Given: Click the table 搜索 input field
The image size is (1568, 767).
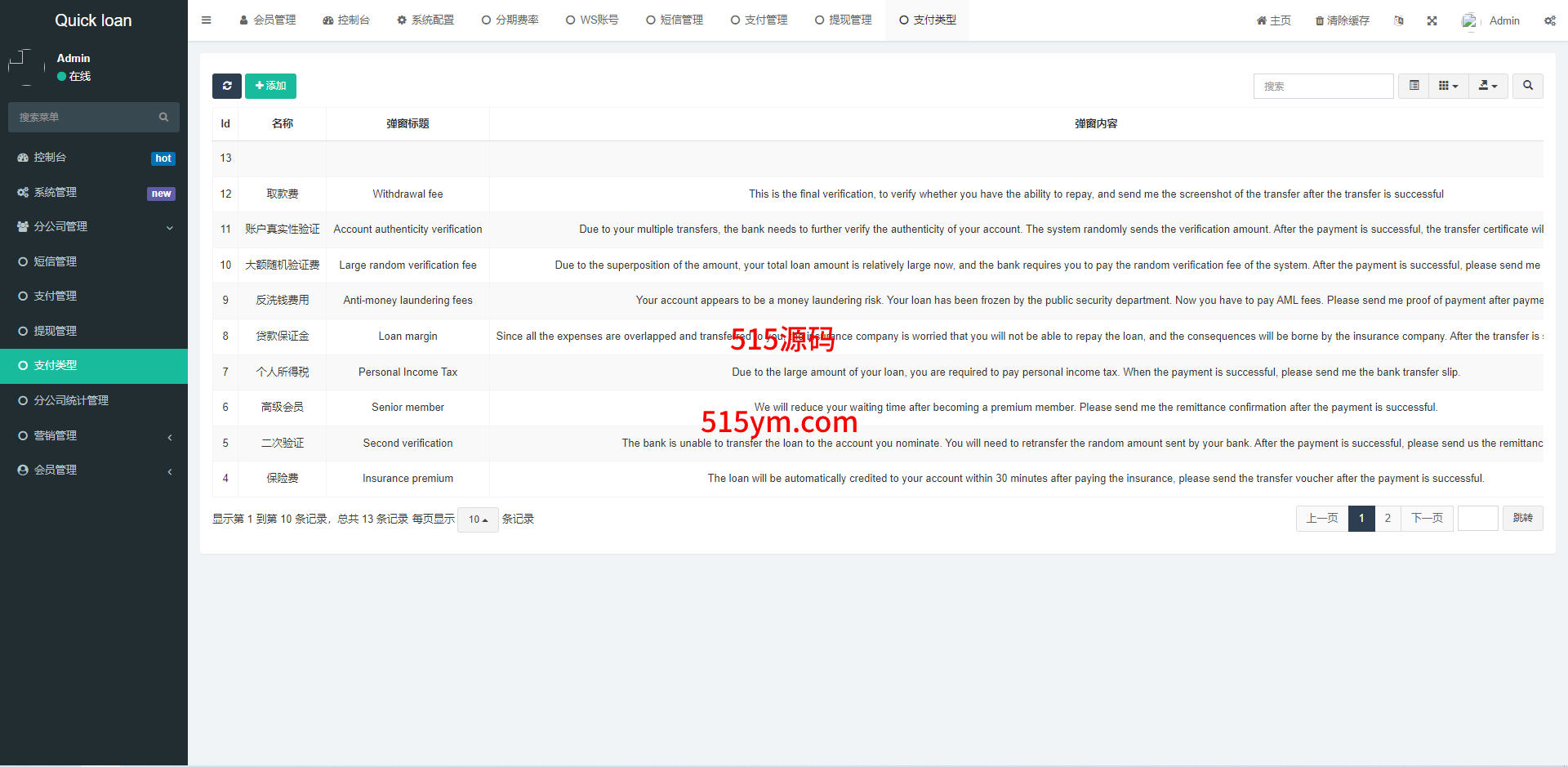Looking at the screenshot, I should coord(1323,86).
